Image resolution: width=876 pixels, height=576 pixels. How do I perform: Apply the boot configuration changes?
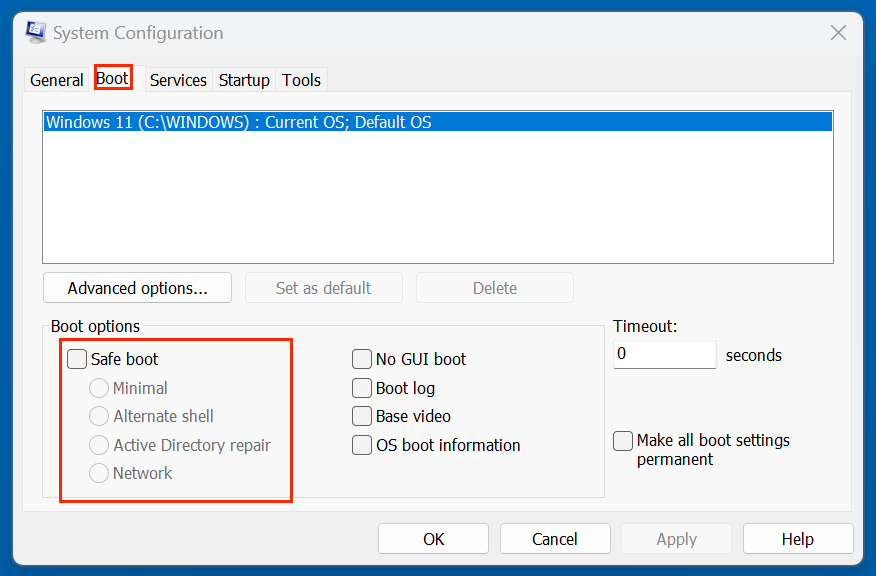pyautogui.click(x=676, y=538)
